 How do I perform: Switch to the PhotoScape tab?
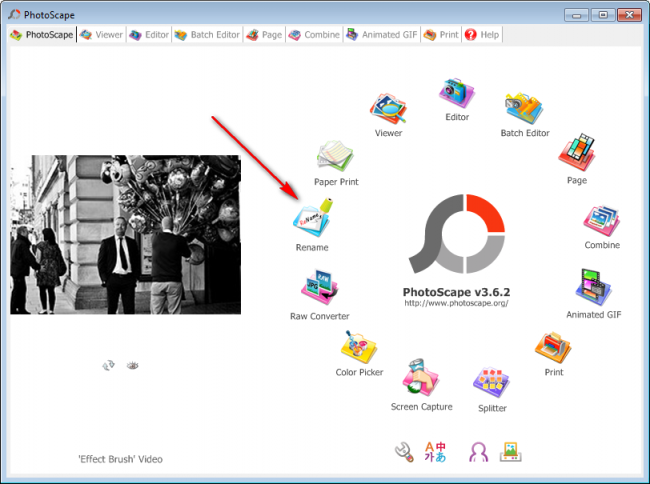pos(42,35)
